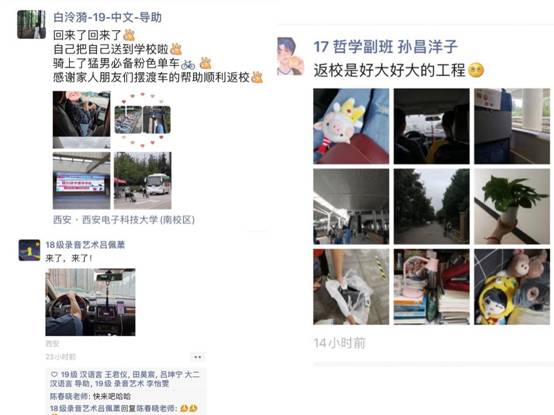
Task: Click 陈春晓老师 comment name
Action: 69,396
